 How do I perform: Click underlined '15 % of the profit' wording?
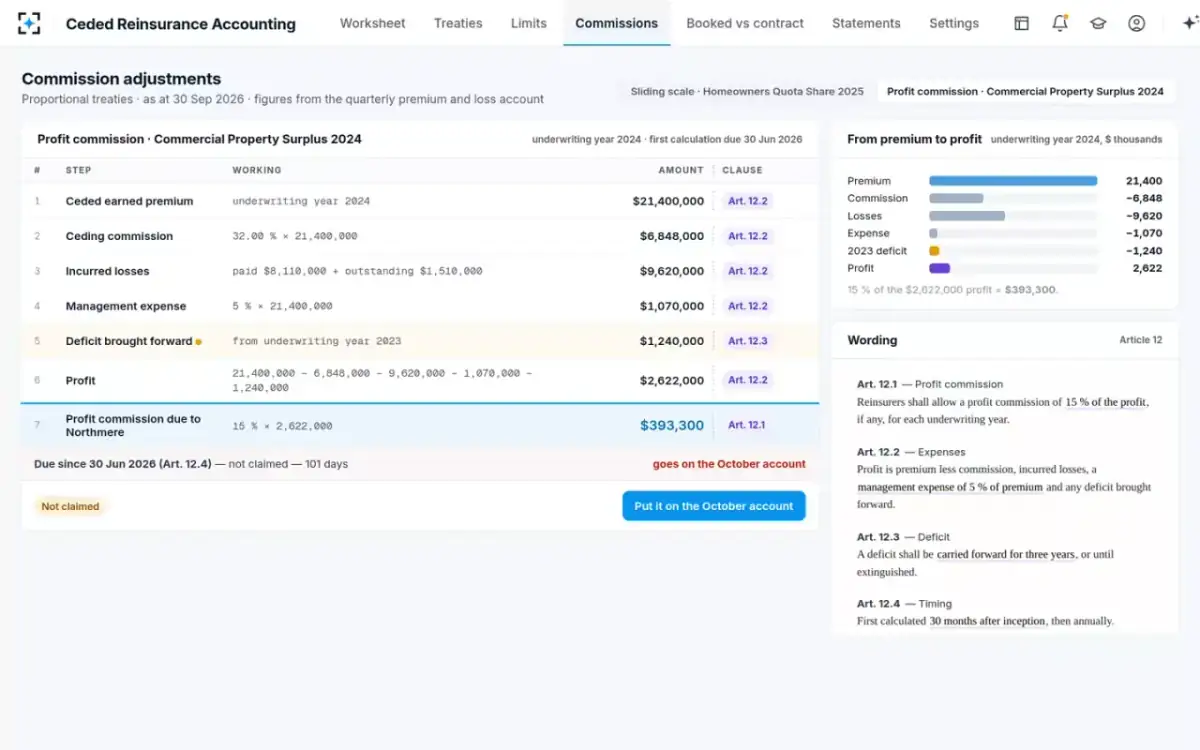(1106, 402)
